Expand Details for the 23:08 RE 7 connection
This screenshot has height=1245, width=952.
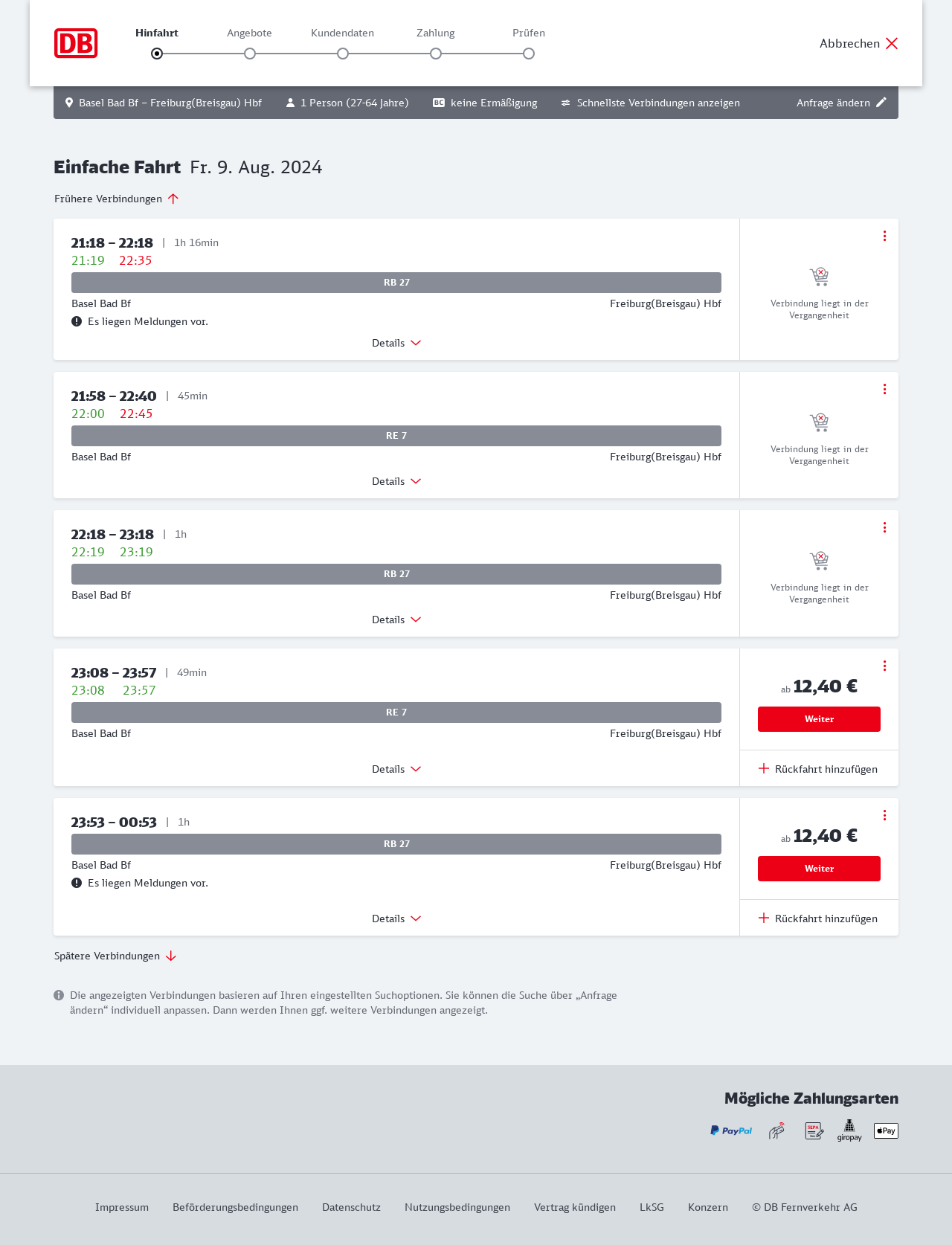[x=396, y=769]
